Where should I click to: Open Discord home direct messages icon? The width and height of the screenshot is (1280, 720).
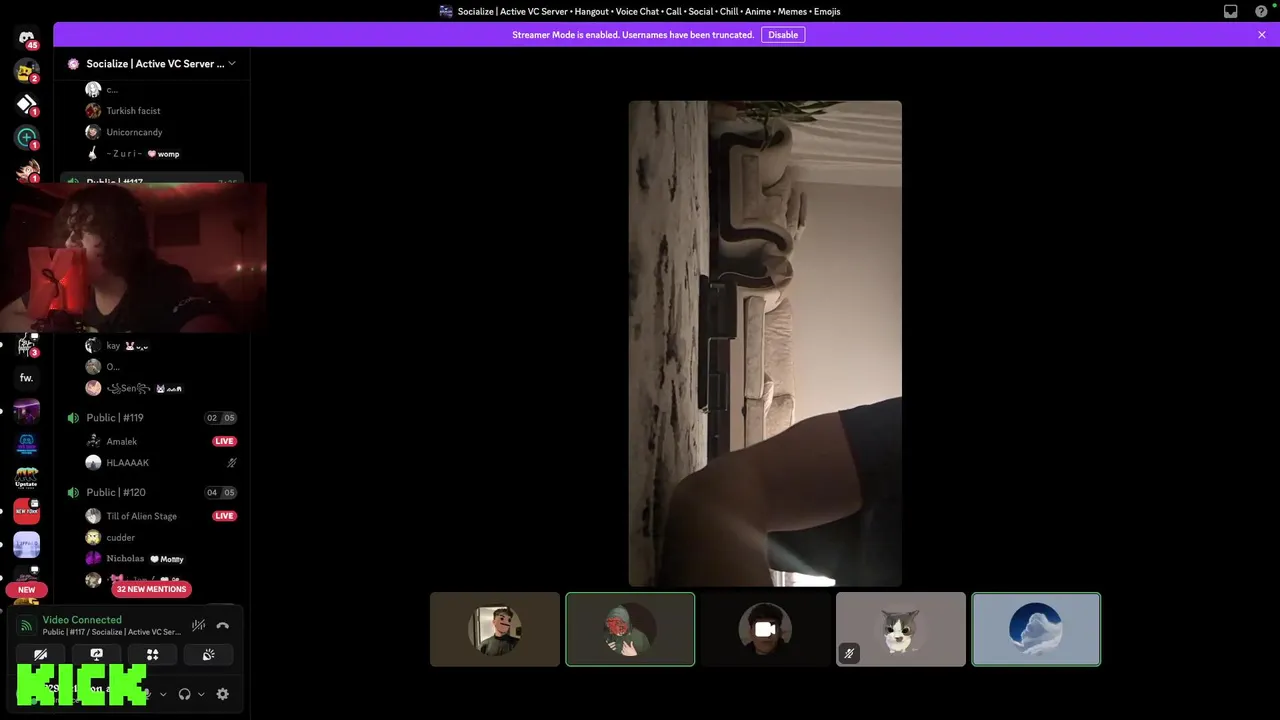pos(27,39)
